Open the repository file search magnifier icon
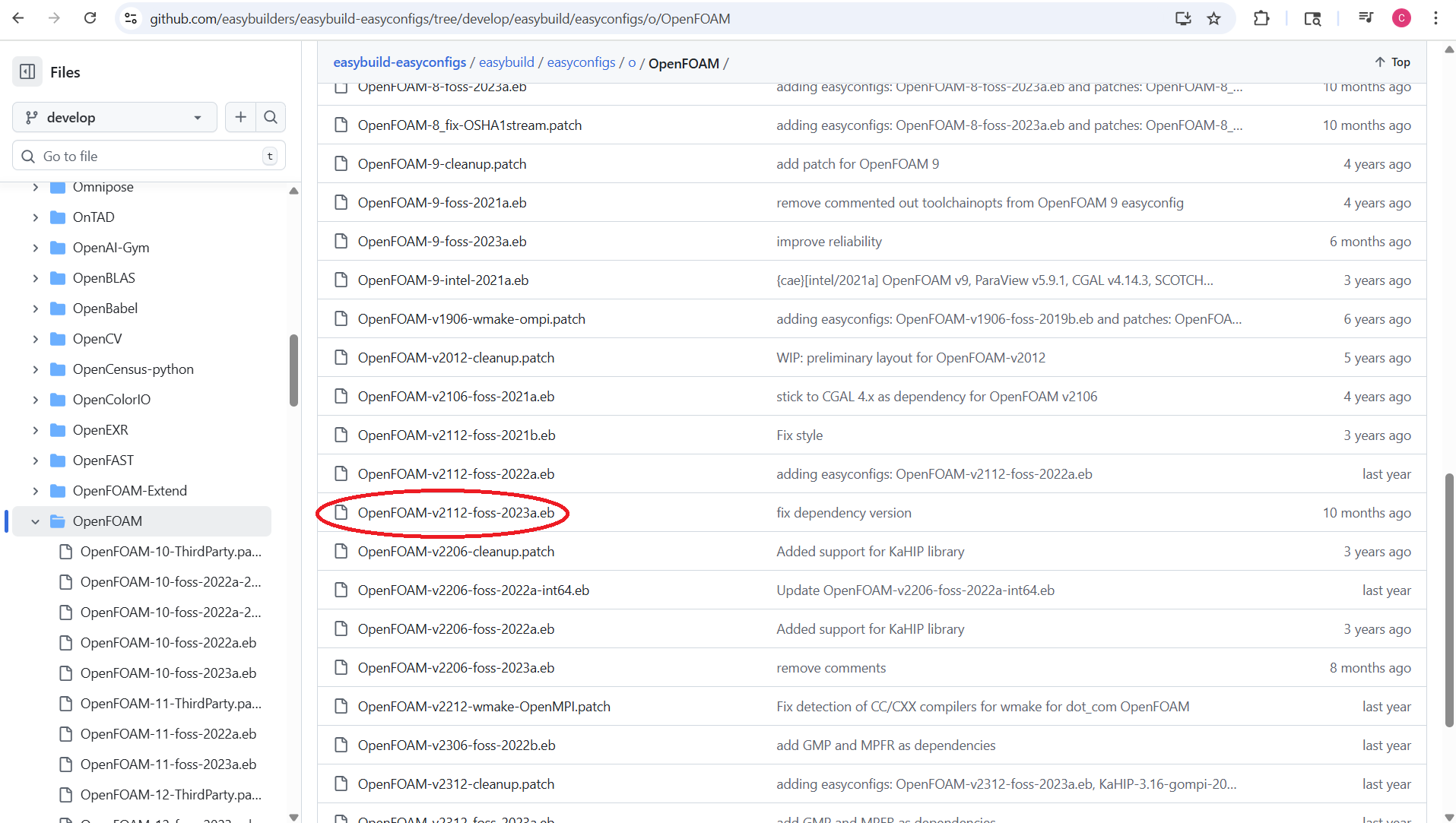 pyautogui.click(x=271, y=117)
